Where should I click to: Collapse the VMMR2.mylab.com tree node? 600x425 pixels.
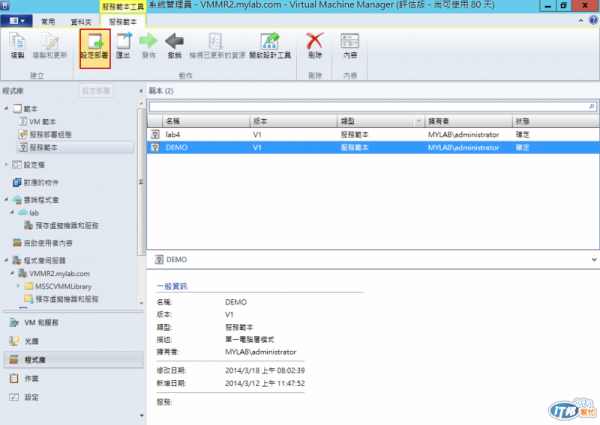coord(12,273)
